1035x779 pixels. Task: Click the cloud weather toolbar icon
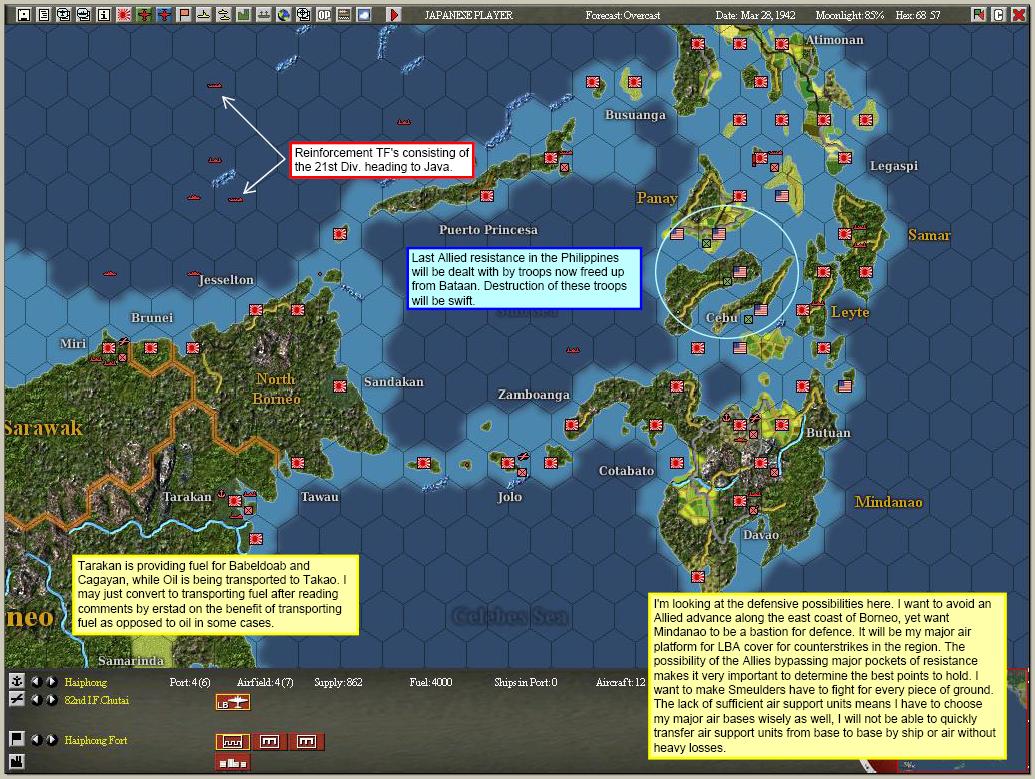pyautogui.click(x=364, y=15)
